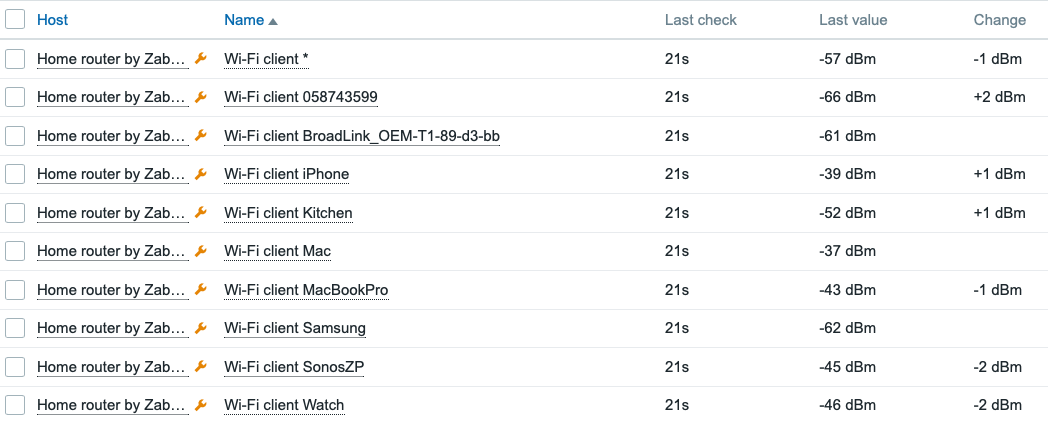Open Home router host link in Samsung row

(x=111, y=328)
